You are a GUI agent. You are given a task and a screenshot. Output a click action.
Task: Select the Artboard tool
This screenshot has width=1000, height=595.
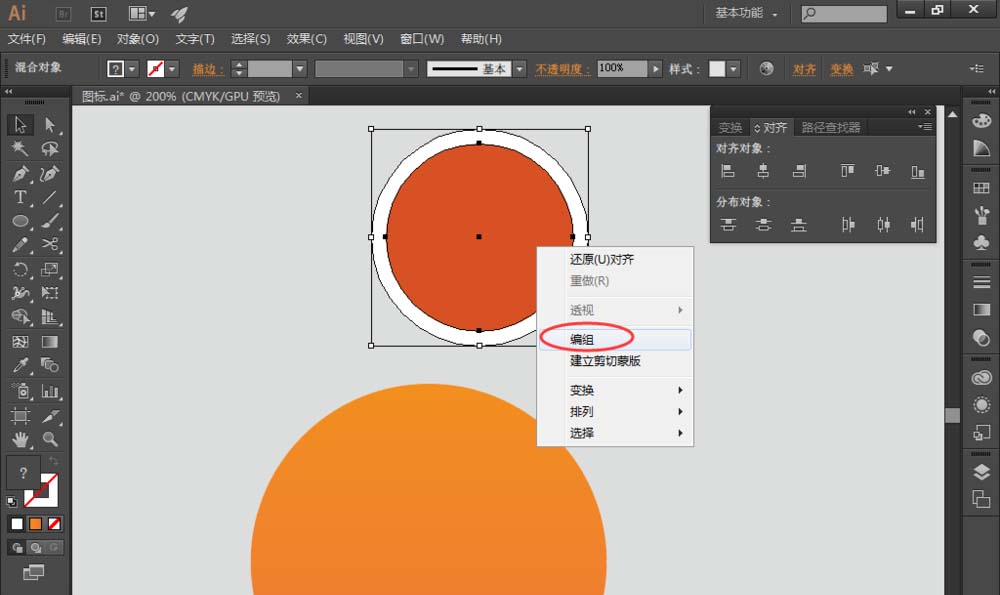[20, 416]
